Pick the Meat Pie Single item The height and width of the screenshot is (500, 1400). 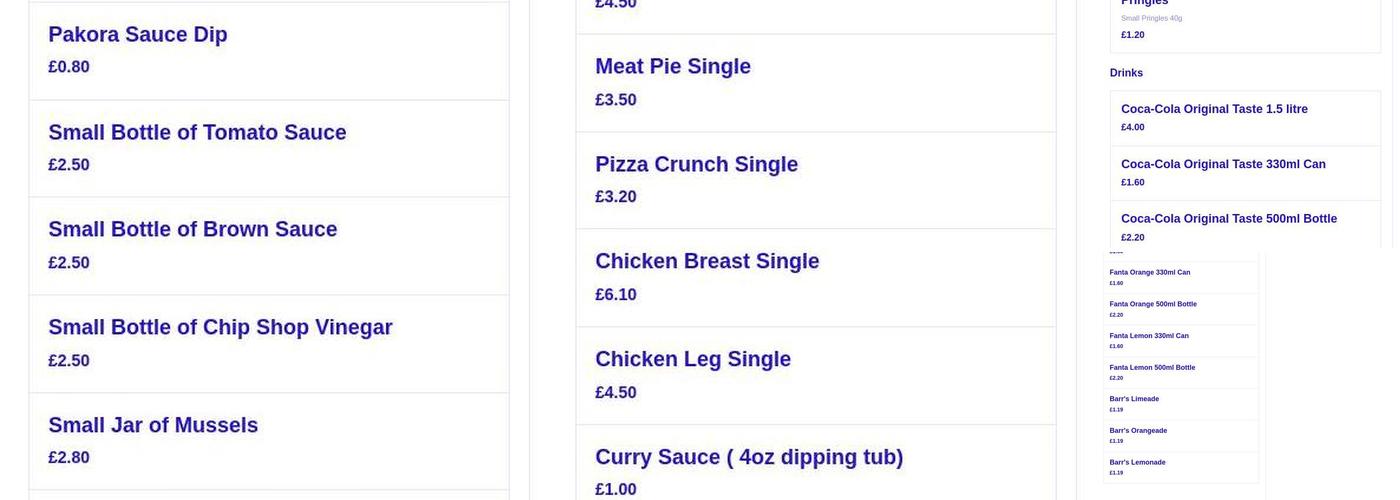pos(815,82)
